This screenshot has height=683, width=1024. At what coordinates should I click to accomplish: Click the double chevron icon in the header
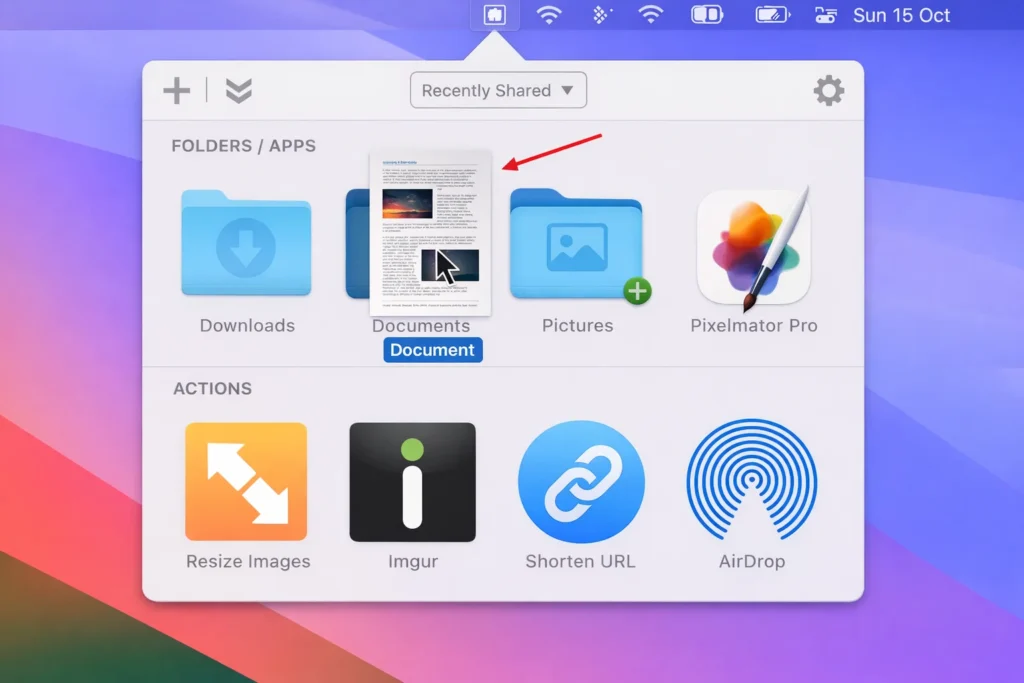coord(238,91)
